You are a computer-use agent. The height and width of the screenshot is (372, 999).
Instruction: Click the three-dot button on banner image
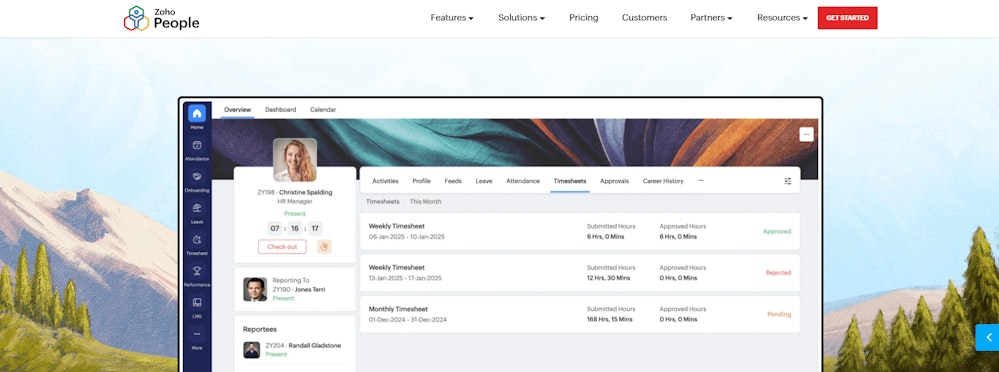(807, 134)
